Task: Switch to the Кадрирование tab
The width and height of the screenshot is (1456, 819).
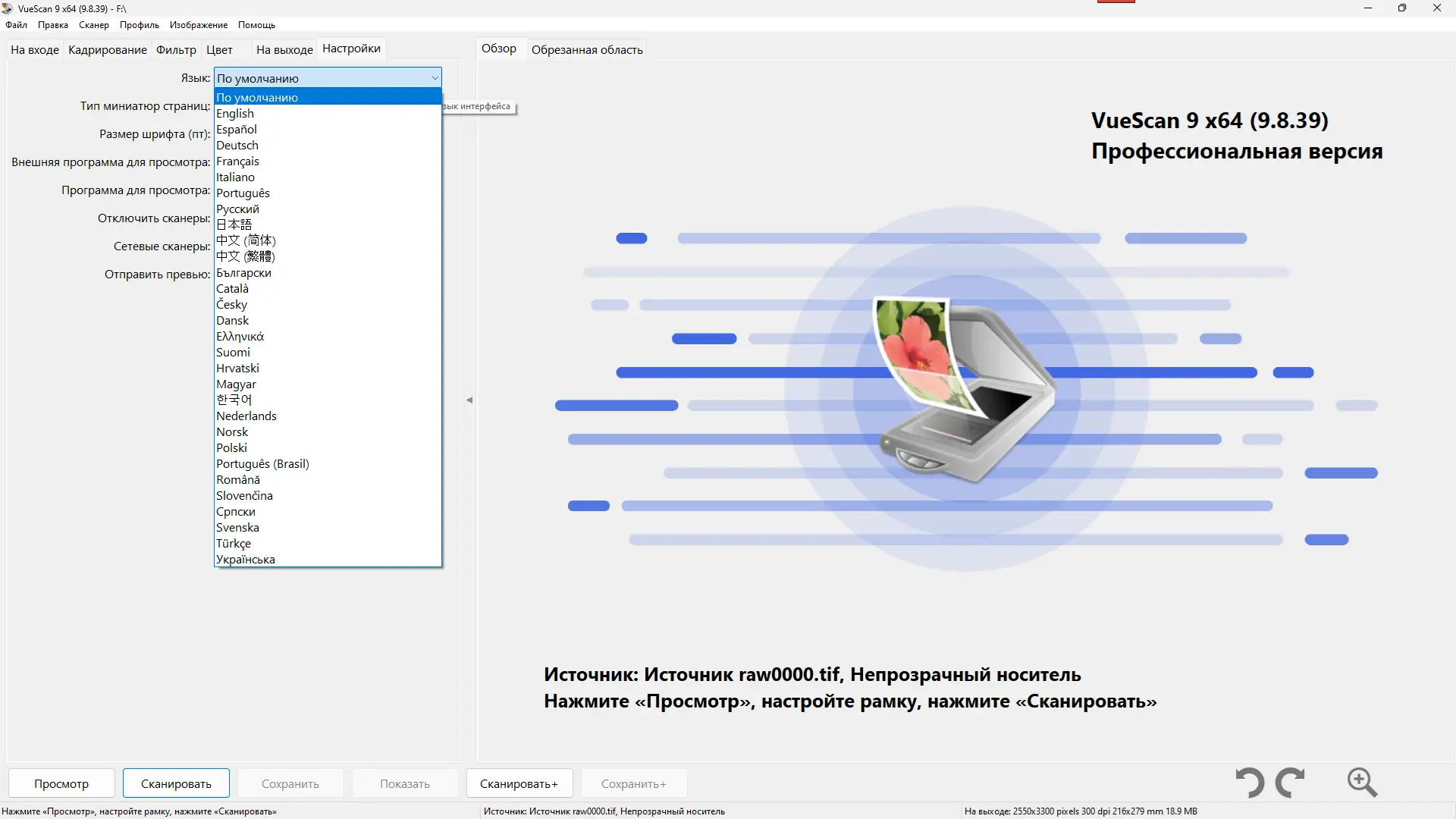Action: (107, 49)
